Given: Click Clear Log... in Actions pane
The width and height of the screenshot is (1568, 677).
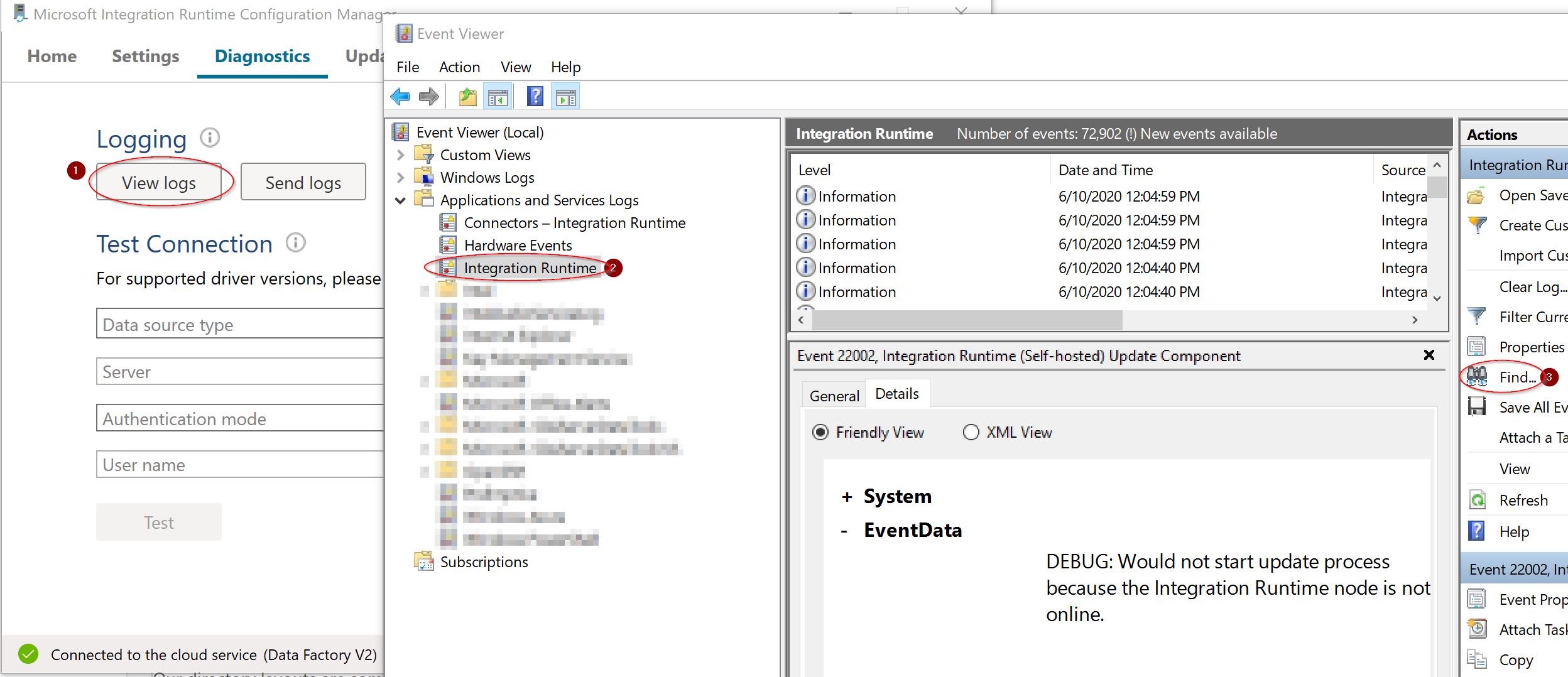Looking at the screenshot, I should 1533,286.
